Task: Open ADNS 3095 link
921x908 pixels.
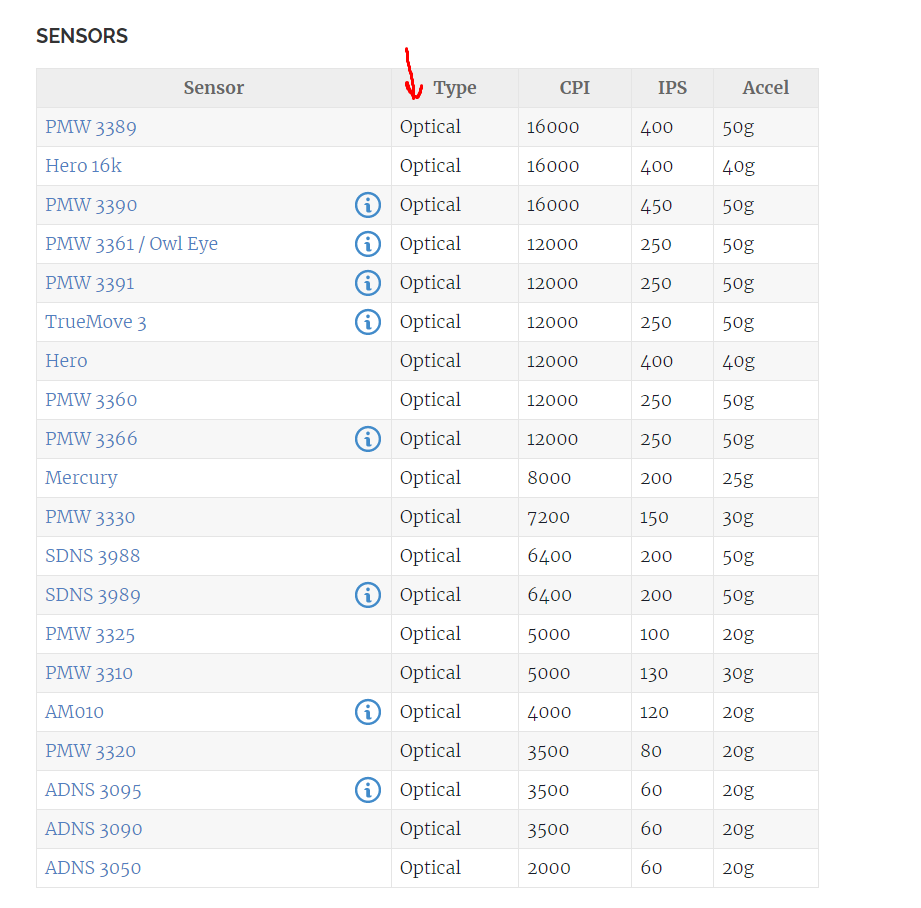Action: (x=93, y=790)
